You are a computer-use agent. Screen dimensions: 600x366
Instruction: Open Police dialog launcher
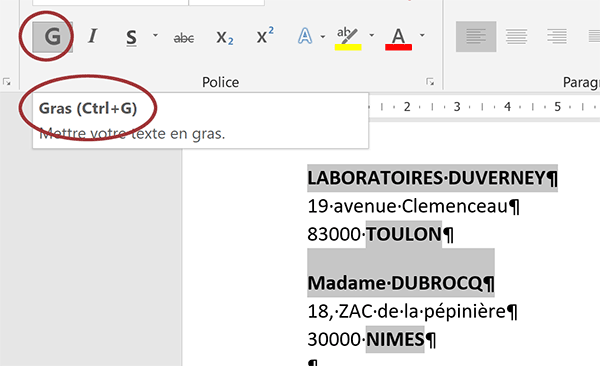pyautogui.click(x=430, y=82)
